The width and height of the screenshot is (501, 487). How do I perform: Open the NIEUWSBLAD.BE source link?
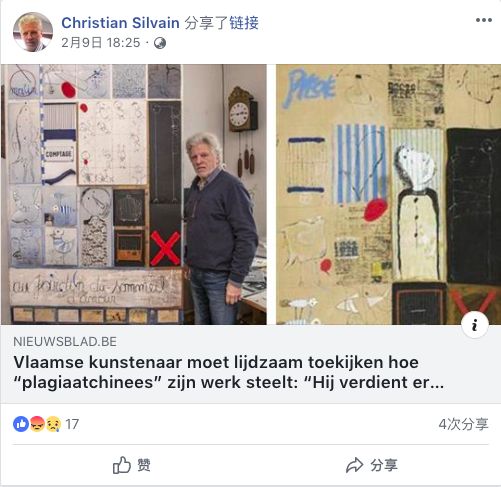point(65,342)
